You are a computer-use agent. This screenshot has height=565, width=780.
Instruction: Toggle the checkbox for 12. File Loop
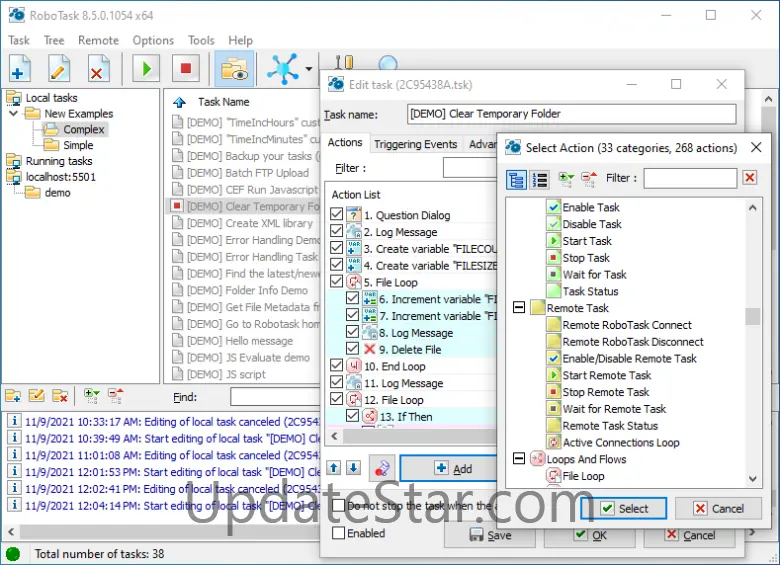pyautogui.click(x=337, y=398)
